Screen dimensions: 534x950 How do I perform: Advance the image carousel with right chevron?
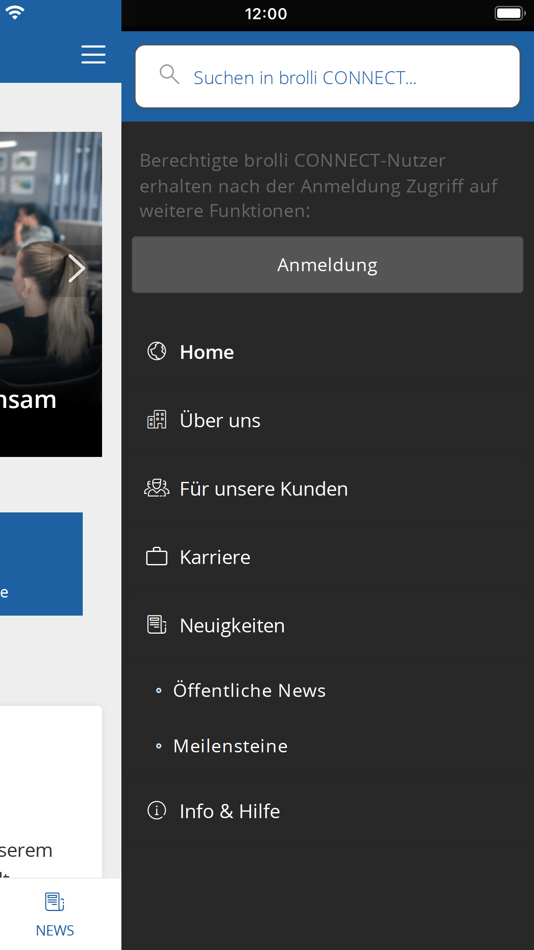[x=76, y=268]
